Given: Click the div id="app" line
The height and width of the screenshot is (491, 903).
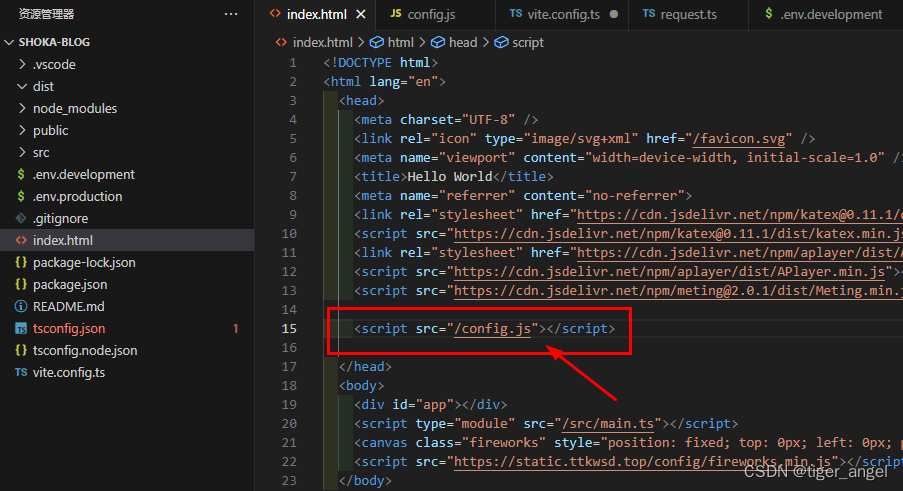Looking at the screenshot, I should point(431,405).
